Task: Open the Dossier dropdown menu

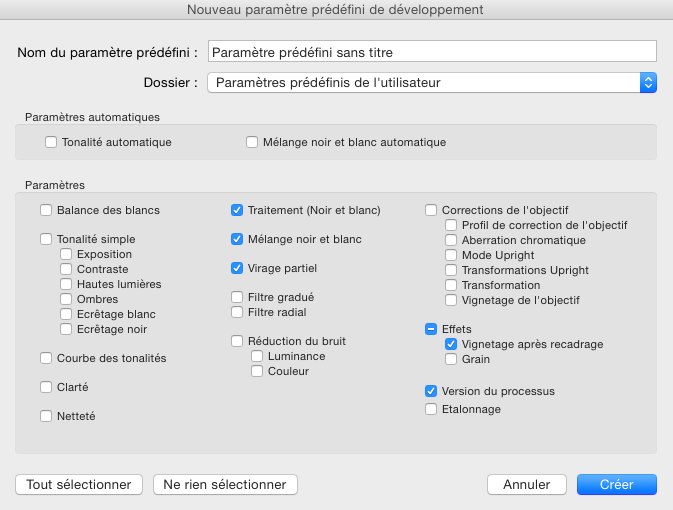Action: tap(431, 82)
